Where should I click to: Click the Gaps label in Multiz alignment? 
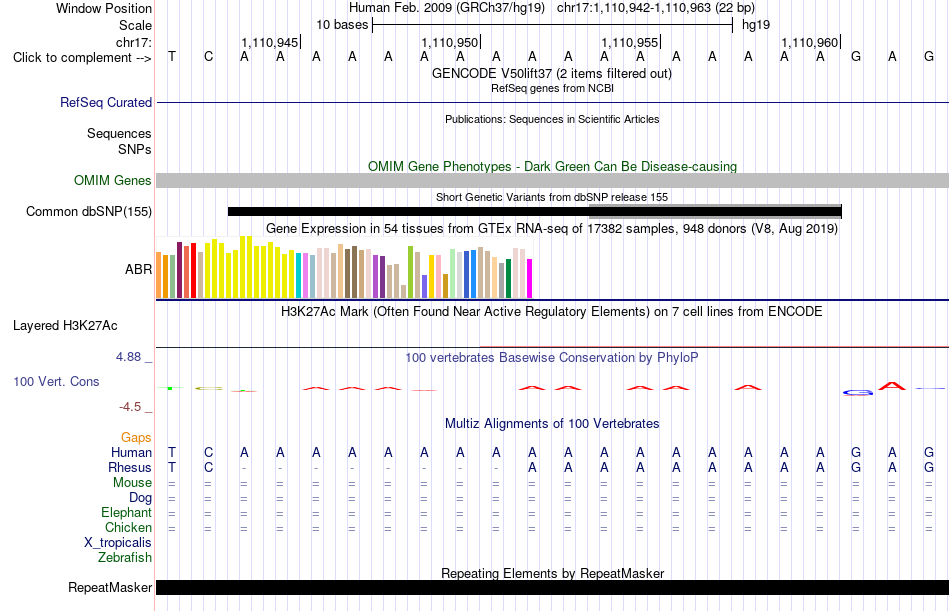[x=136, y=438]
